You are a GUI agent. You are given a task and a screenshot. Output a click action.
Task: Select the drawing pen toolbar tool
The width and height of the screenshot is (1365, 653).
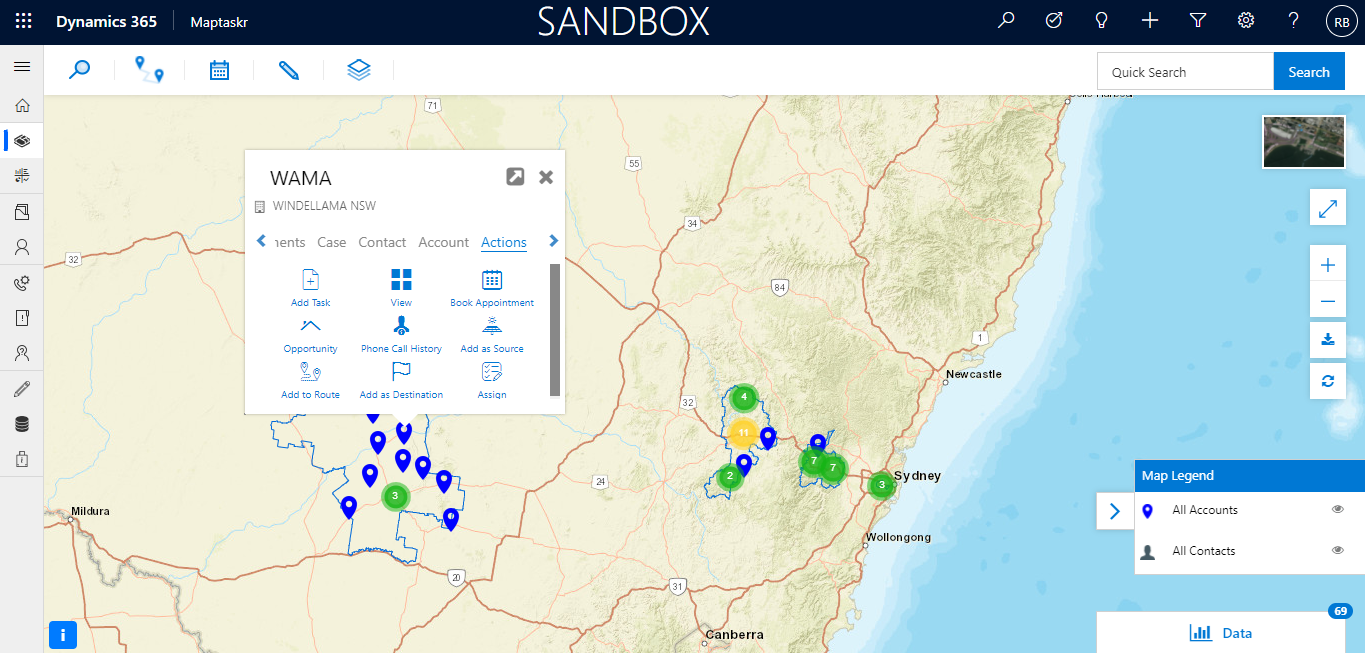click(x=289, y=69)
